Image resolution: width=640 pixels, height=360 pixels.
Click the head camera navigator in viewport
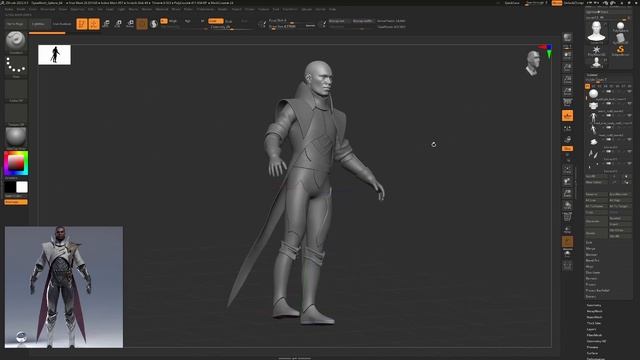(x=533, y=64)
